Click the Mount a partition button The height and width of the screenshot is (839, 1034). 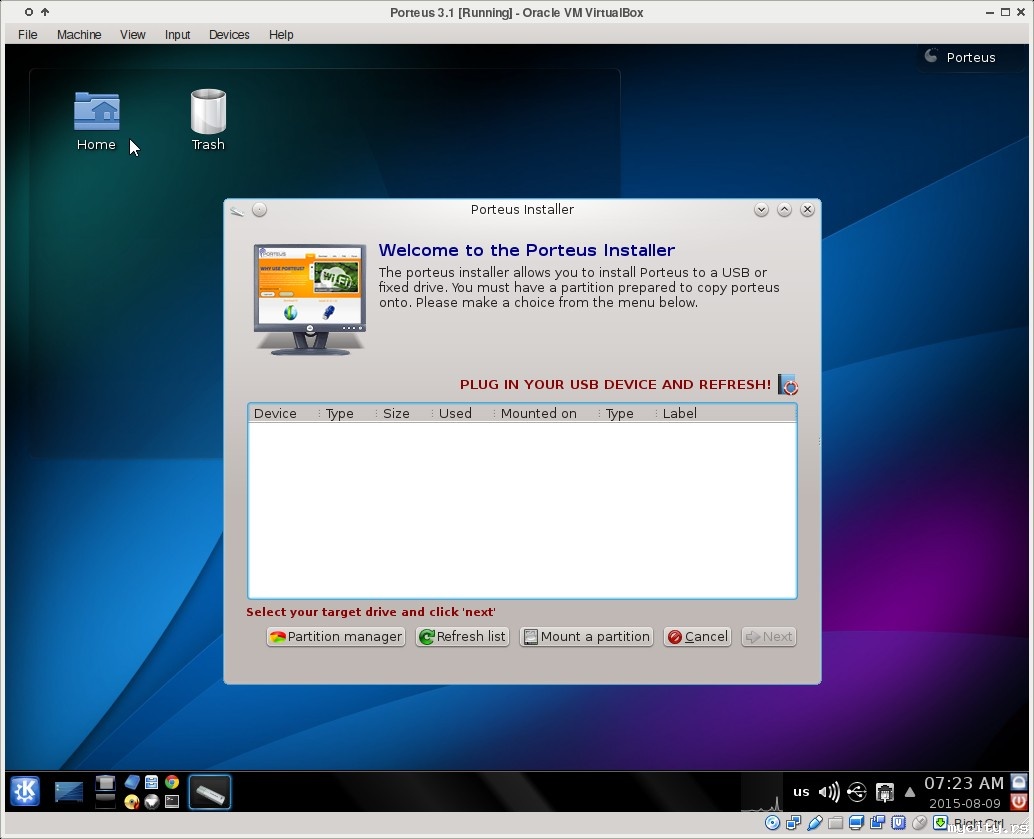pos(586,637)
